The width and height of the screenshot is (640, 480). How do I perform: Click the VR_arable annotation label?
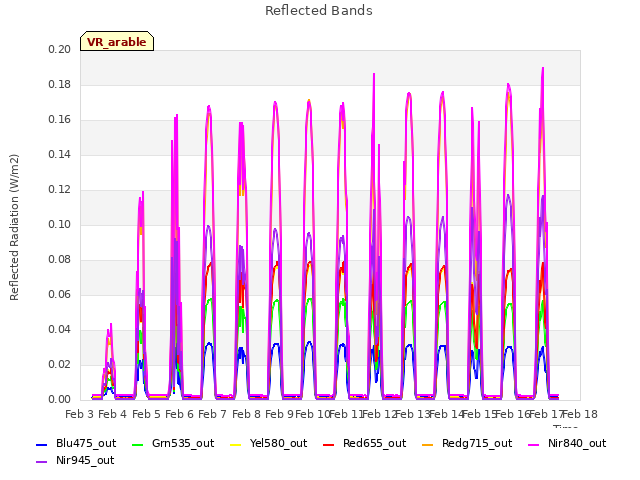[x=117, y=42]
